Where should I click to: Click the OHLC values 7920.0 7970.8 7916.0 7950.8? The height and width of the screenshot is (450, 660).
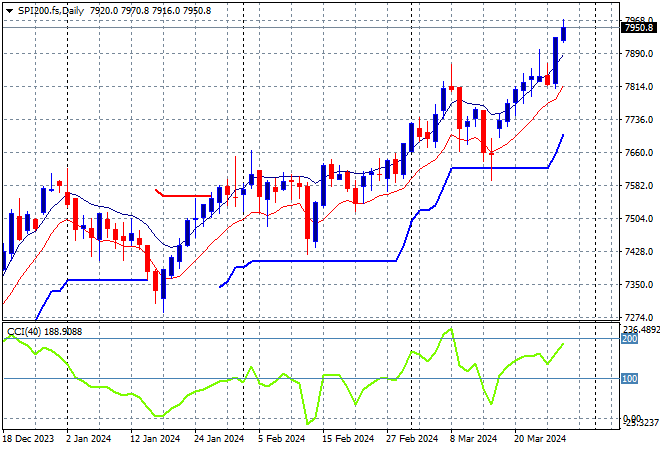[x=150, y=11]
